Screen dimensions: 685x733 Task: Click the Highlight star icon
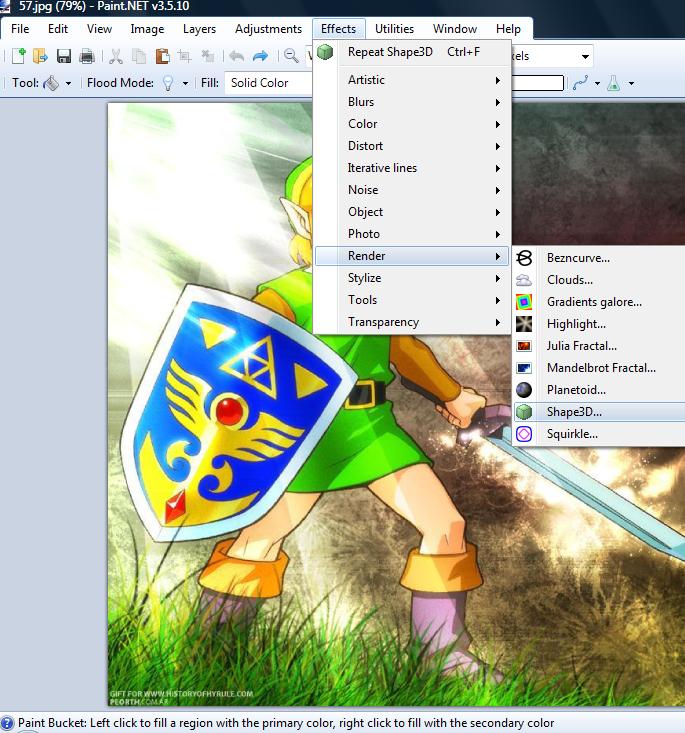(524, 324)
